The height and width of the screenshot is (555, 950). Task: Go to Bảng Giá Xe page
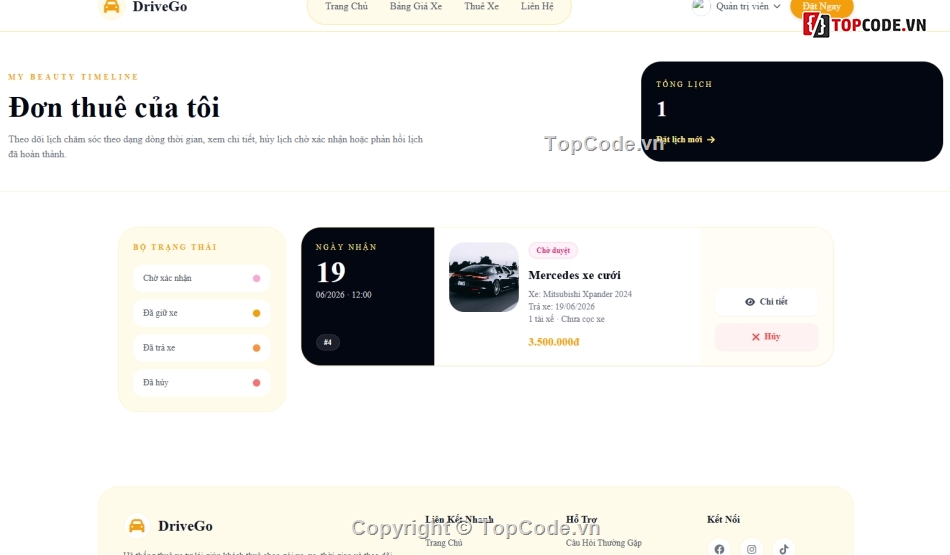point(416,6)
